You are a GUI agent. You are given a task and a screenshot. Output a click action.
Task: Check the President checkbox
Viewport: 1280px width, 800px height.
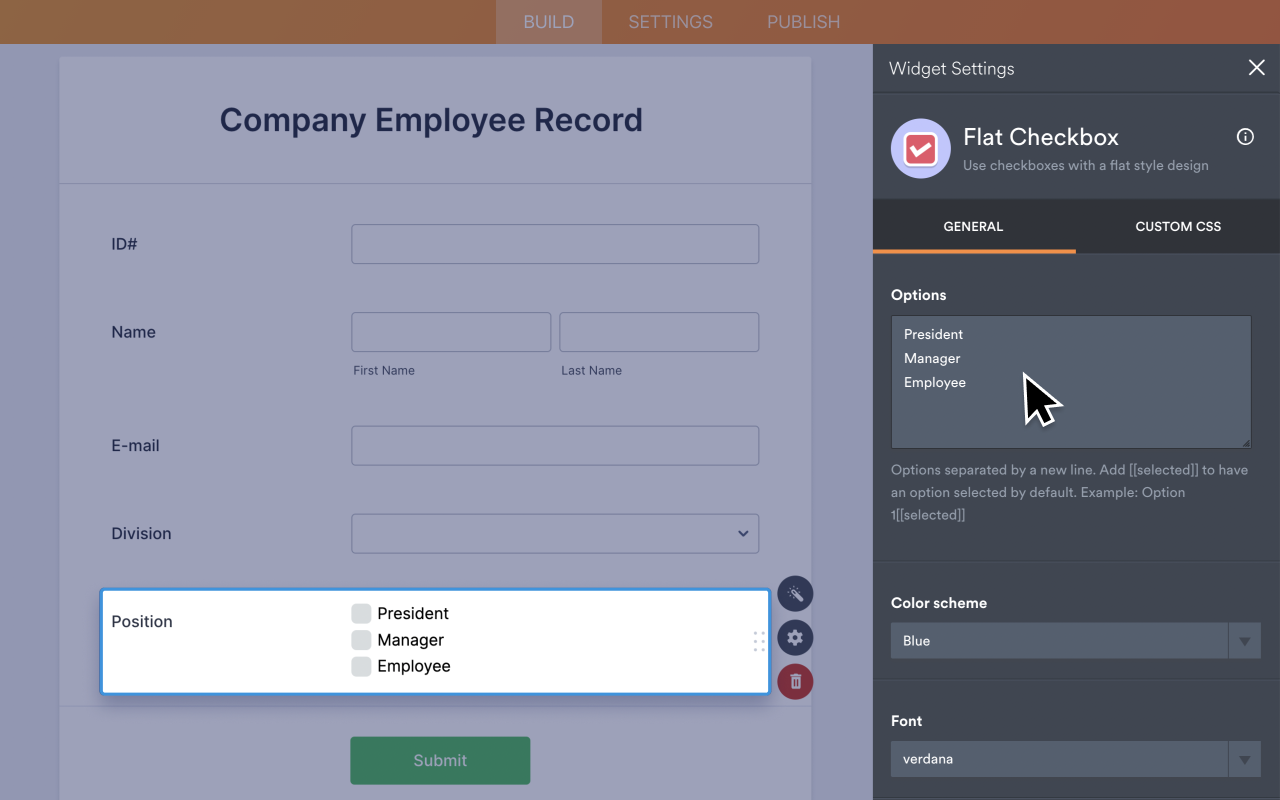(360, 613)
